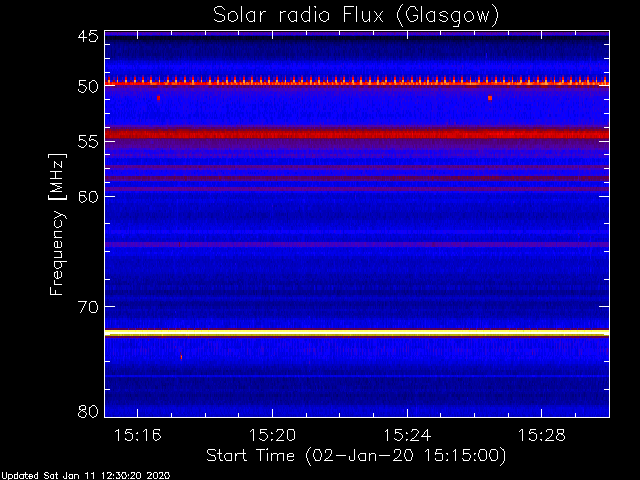Click the 80 frequency tick label
Screen dimensions: 640x480
[88, 411]
